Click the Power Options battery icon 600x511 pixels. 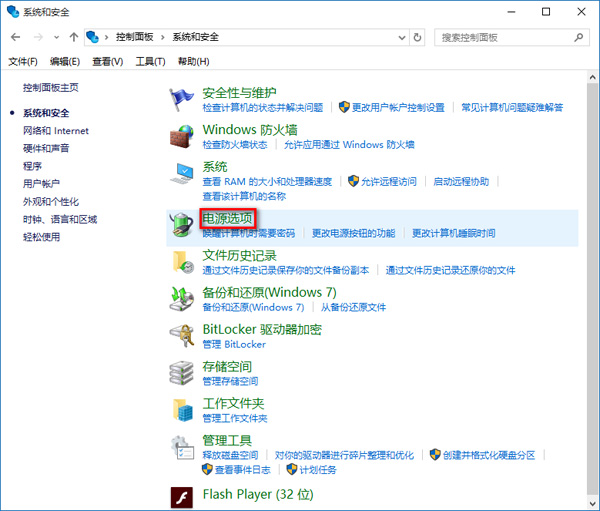[x=182, y=224]
